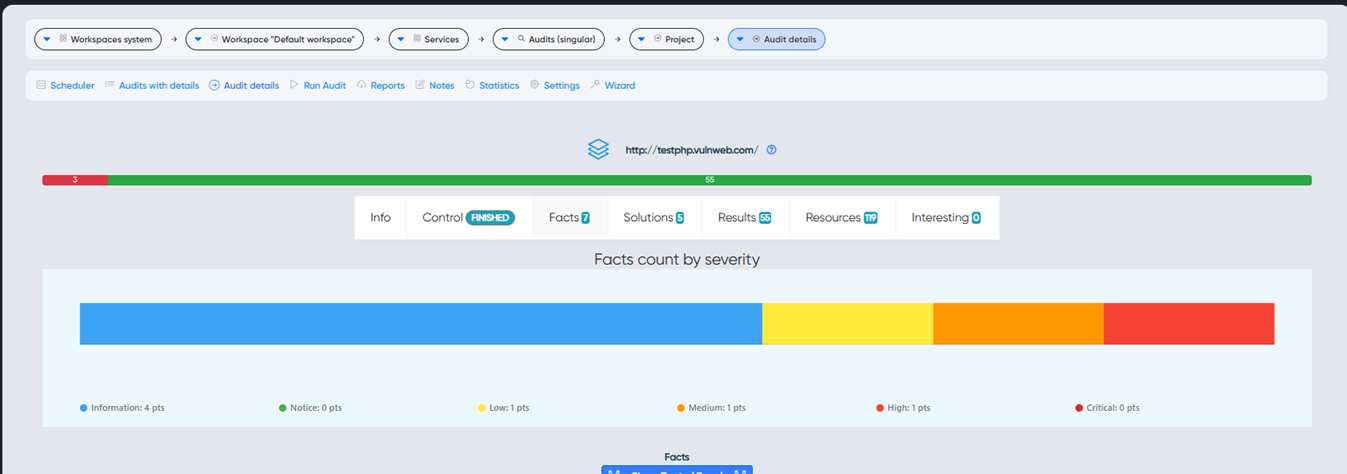Switch to the Control tab
Viewport: 1347px width, 474px height.
coord(469,217)
